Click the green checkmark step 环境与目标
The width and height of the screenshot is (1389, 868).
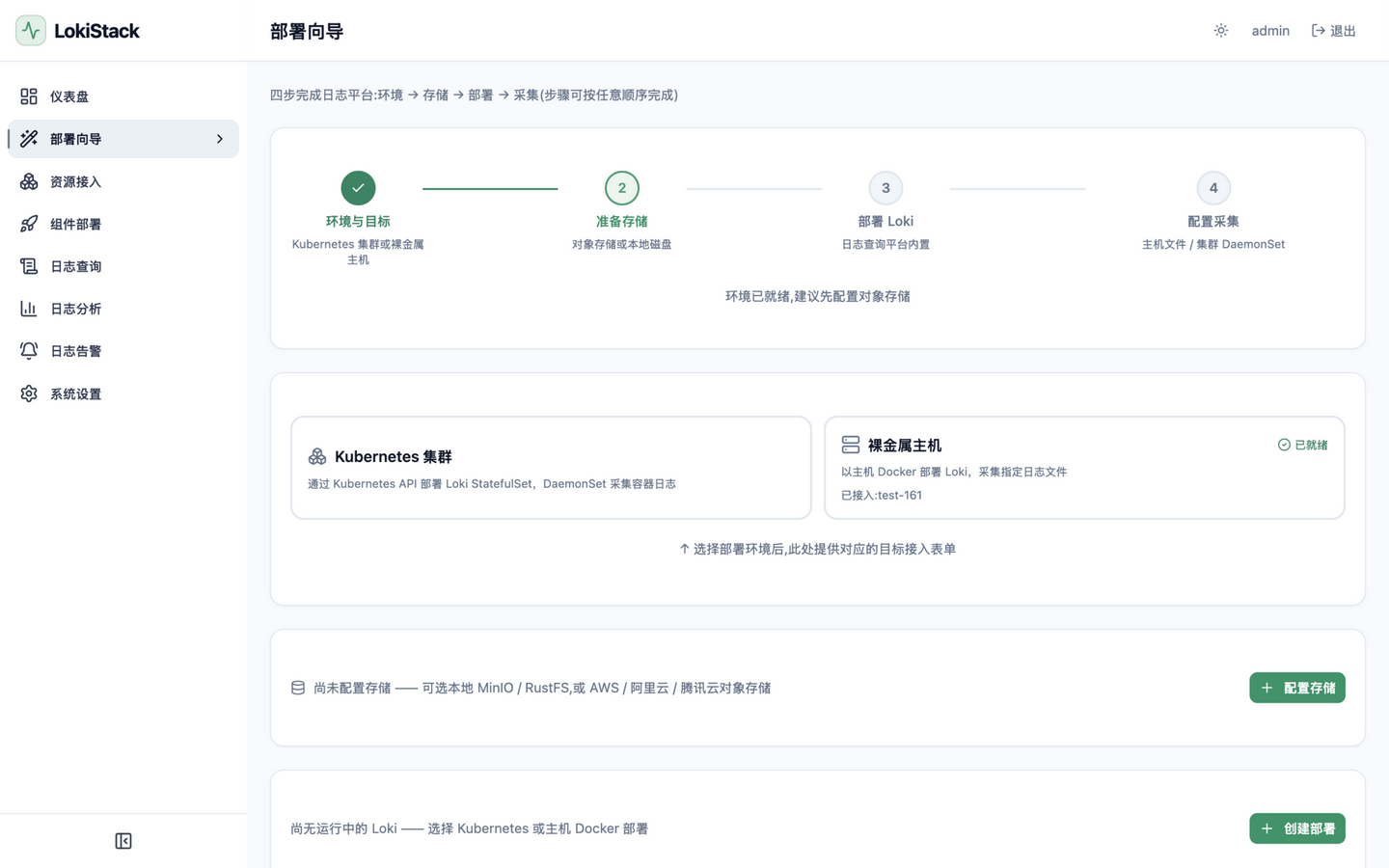pos(358,188)
